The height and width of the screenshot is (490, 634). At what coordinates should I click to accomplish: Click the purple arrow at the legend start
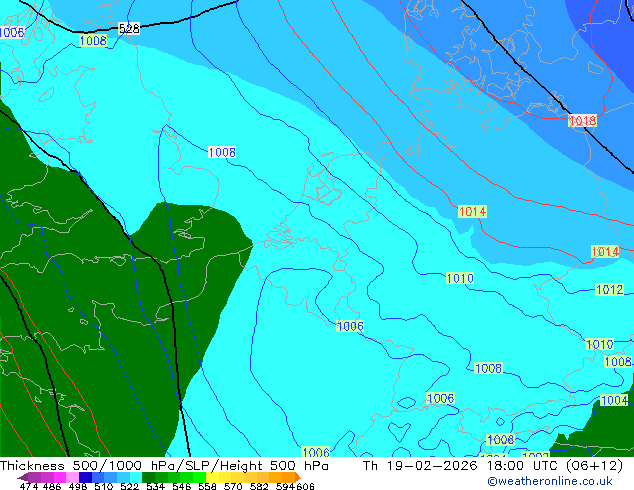tap(22, 477)
